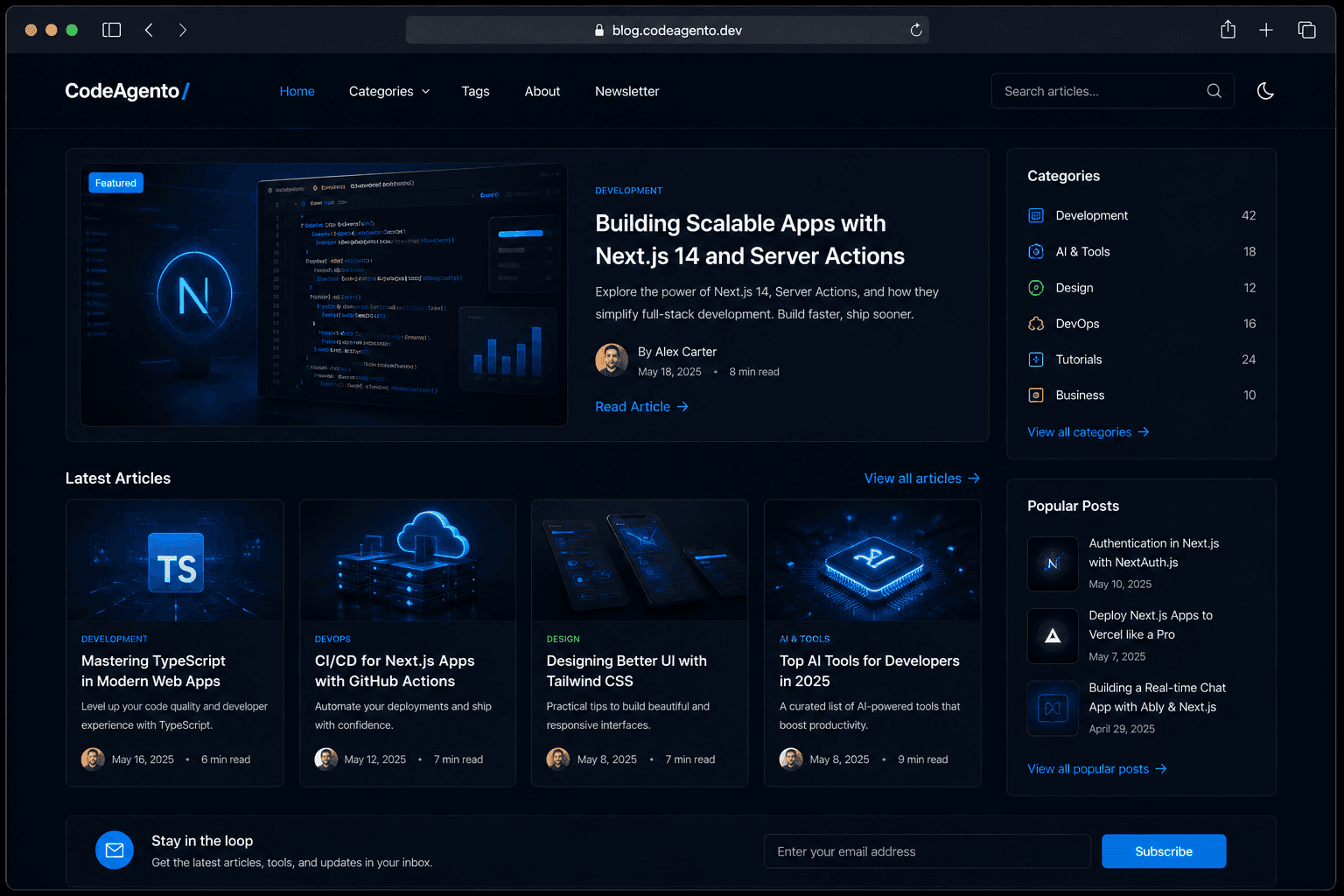Open the Tailwind CSS article thumbnail

(x=640, y=561)
